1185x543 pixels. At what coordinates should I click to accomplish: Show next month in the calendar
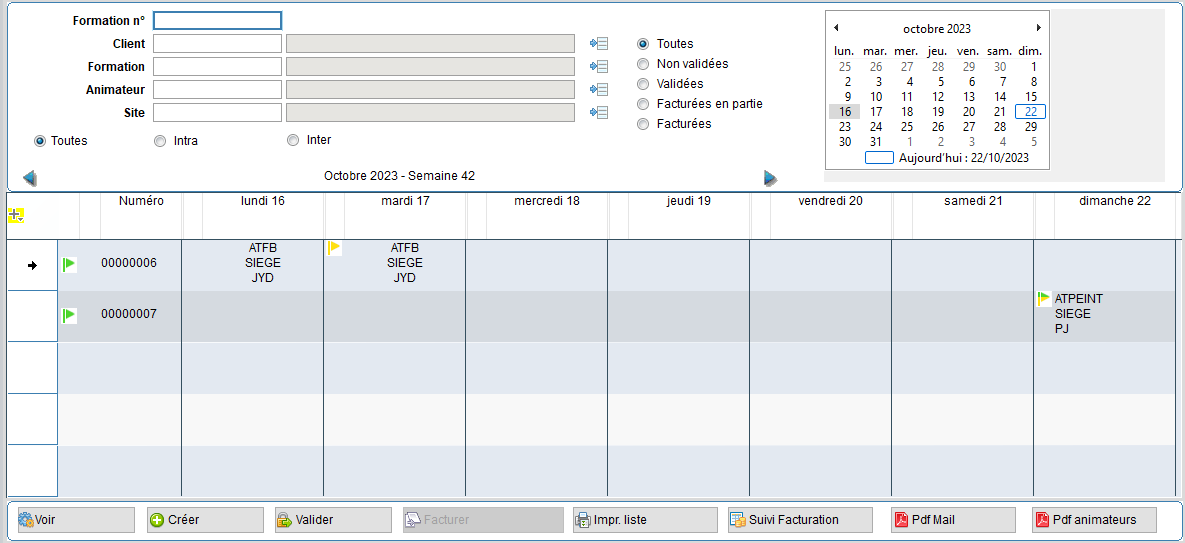(x=1039, y=28)
